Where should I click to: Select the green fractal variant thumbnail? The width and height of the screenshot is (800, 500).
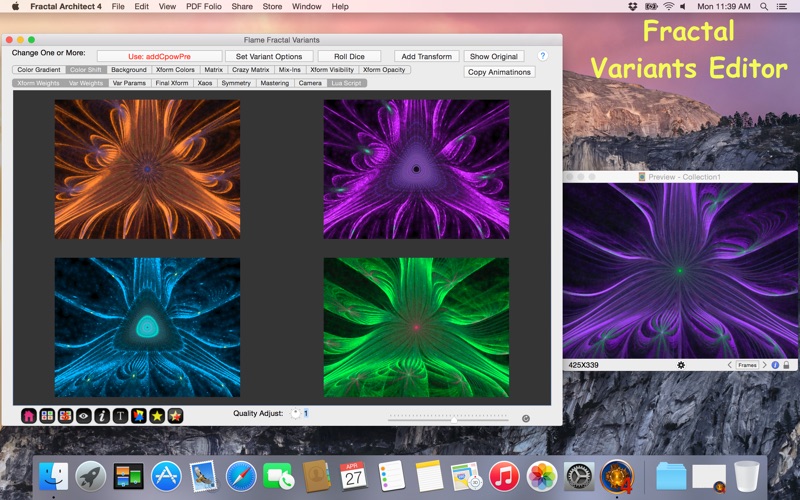[416, 328]
